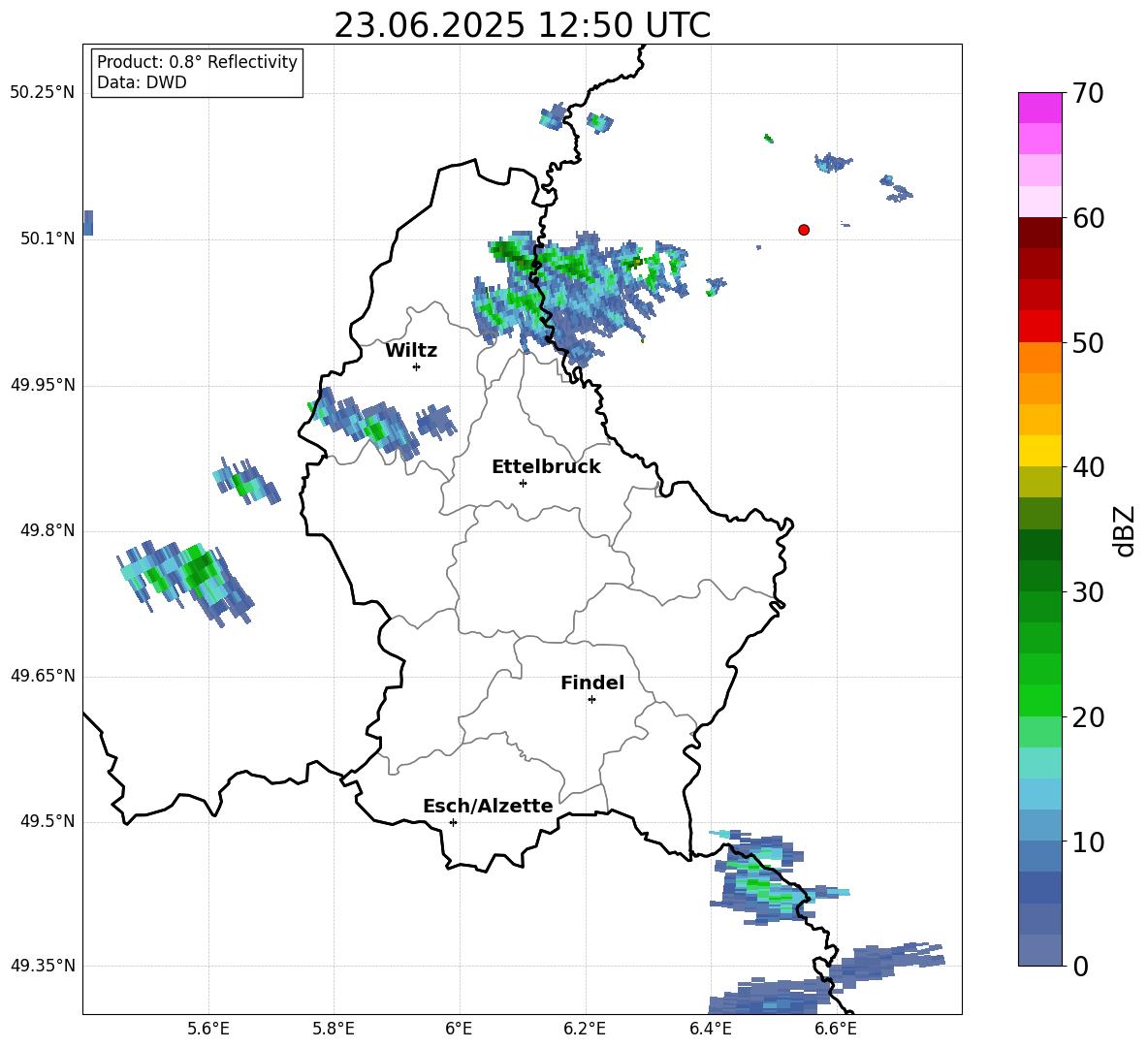Viewport: 1148px width, 1048px height.
Task: Click the colorbar tick label 10
Action: click(x=1087, y=842)
